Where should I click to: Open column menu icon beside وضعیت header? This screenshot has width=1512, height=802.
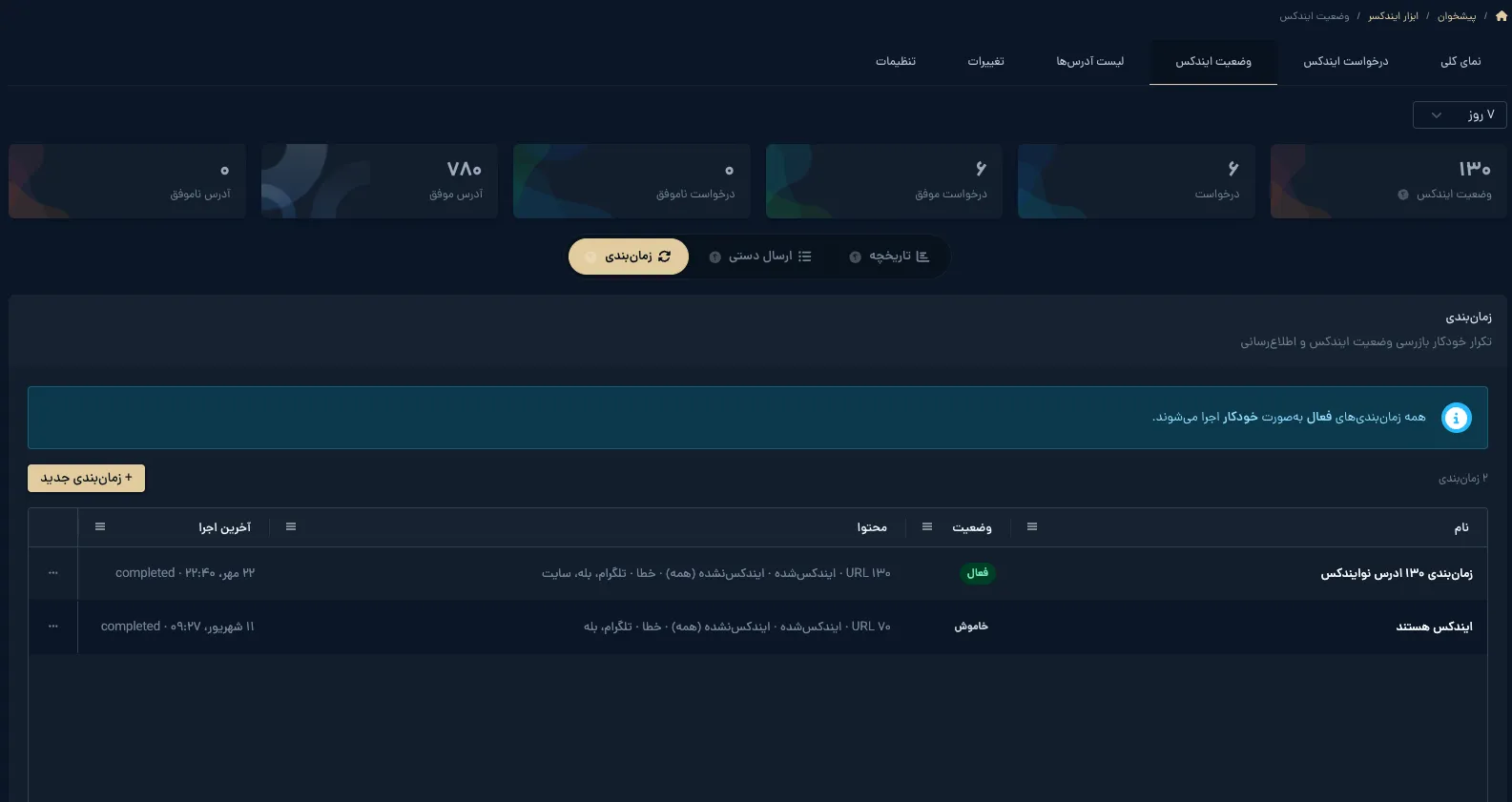tap(927, 526)
